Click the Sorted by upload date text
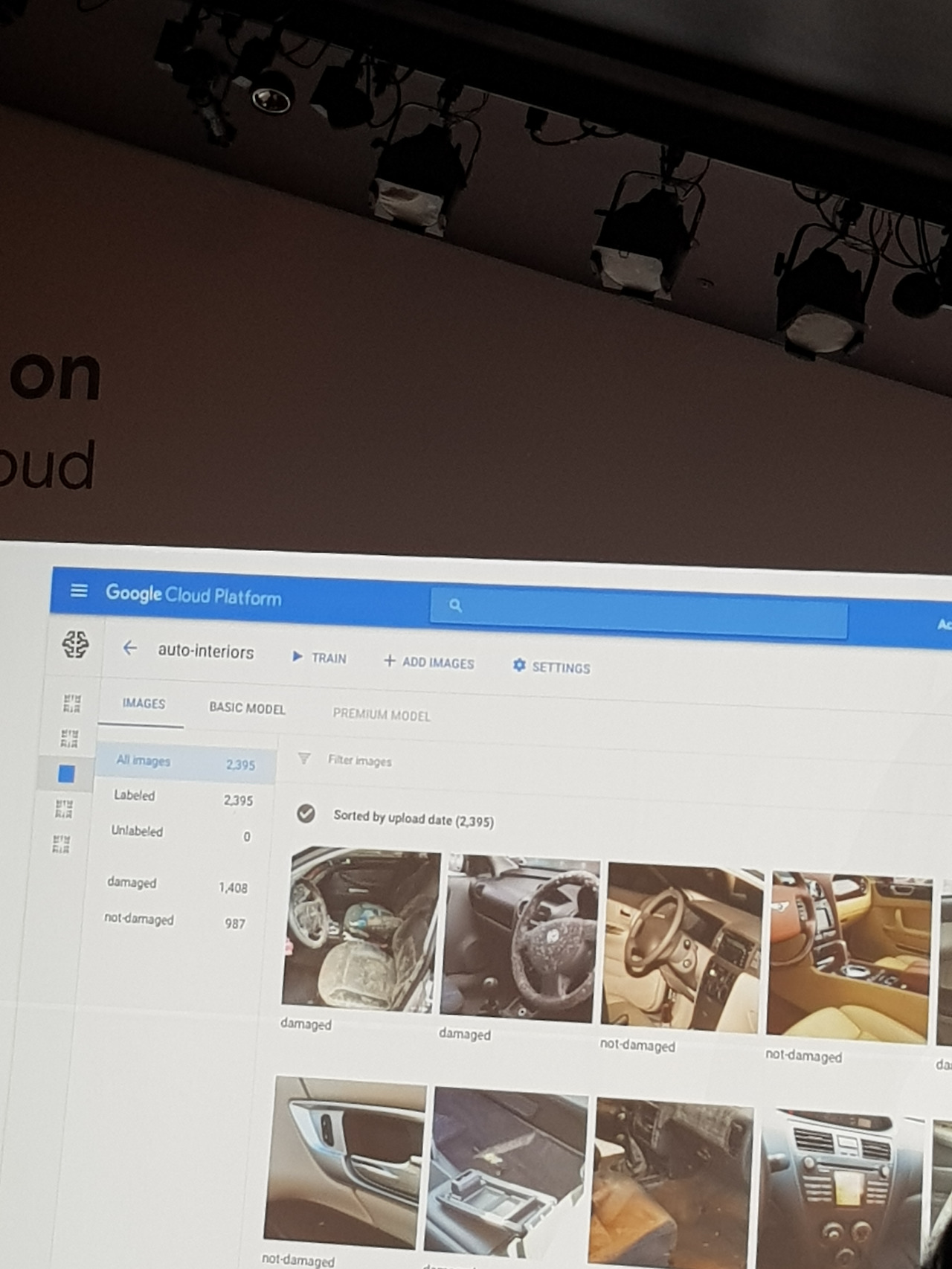 click(x=414, y=818)
